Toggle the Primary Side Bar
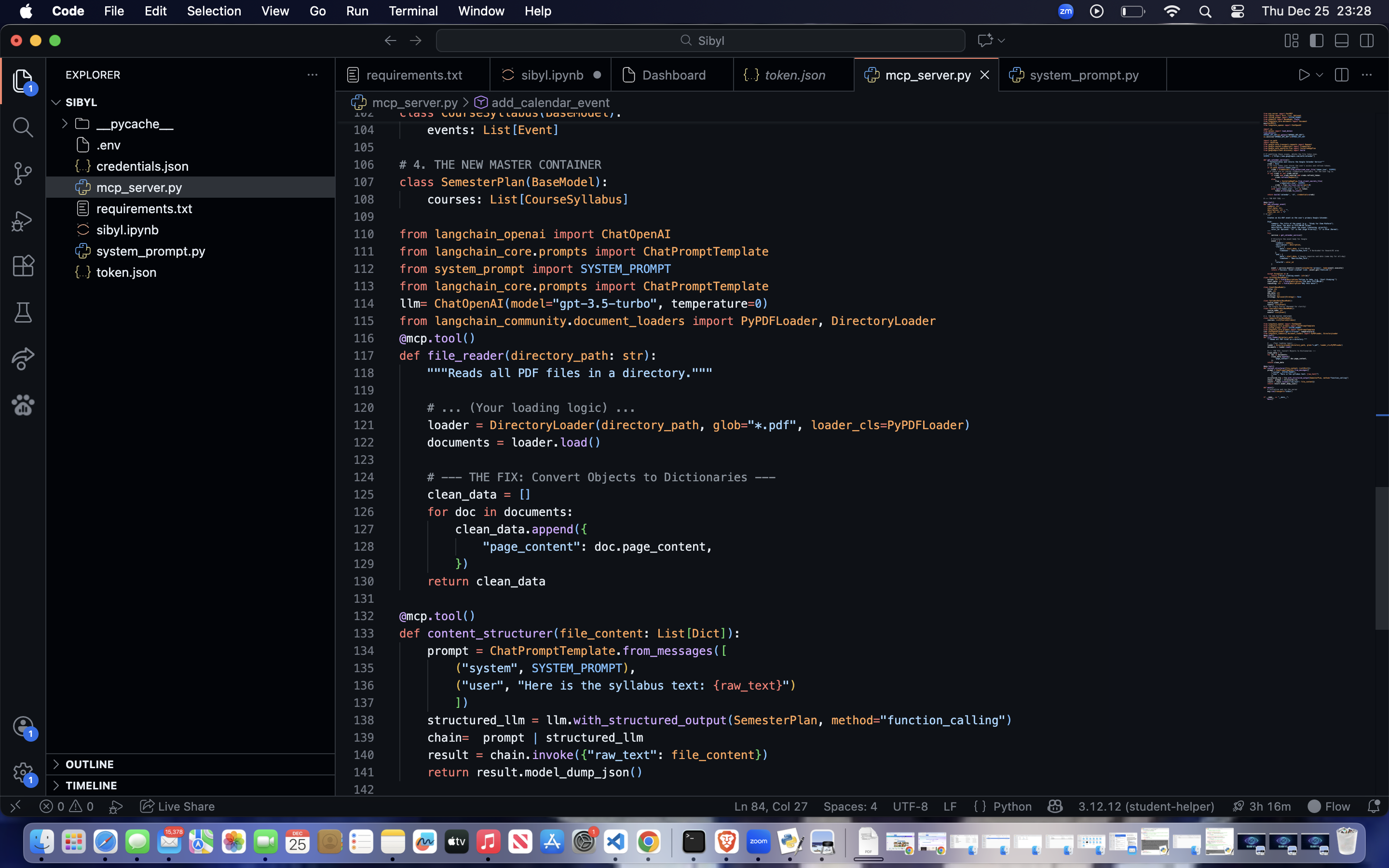 (x=1317, y=41)
